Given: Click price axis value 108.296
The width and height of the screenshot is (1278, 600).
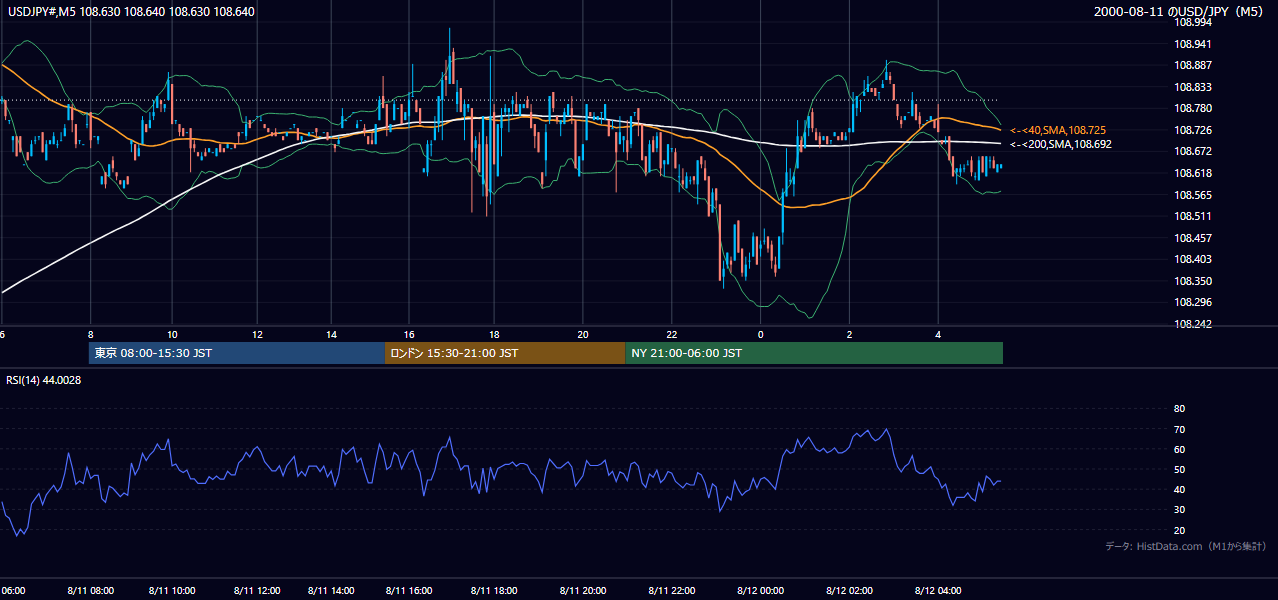Looking at the screenshot, I should tap(1193, 302).
